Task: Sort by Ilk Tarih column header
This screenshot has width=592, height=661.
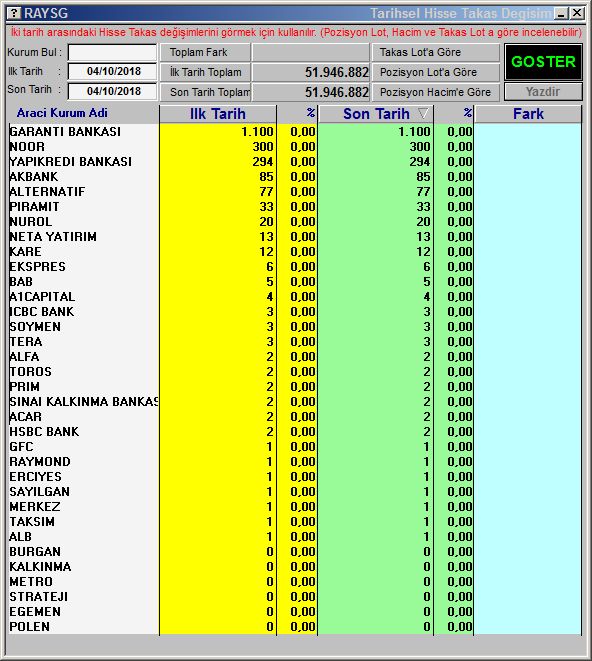Action: 218,114
